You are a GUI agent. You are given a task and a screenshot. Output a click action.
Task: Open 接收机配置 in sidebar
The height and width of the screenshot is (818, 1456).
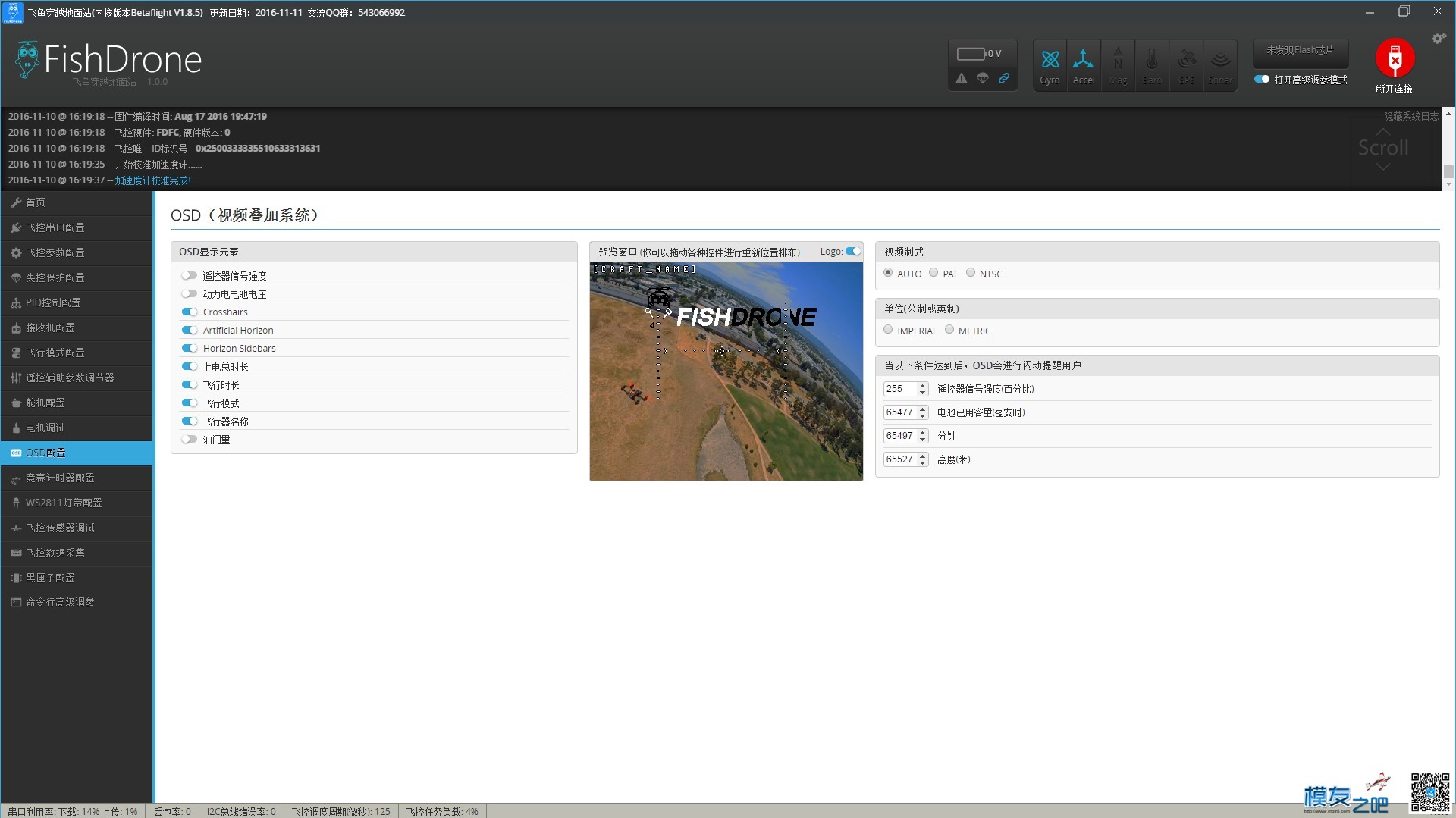[x=77, y=328]
